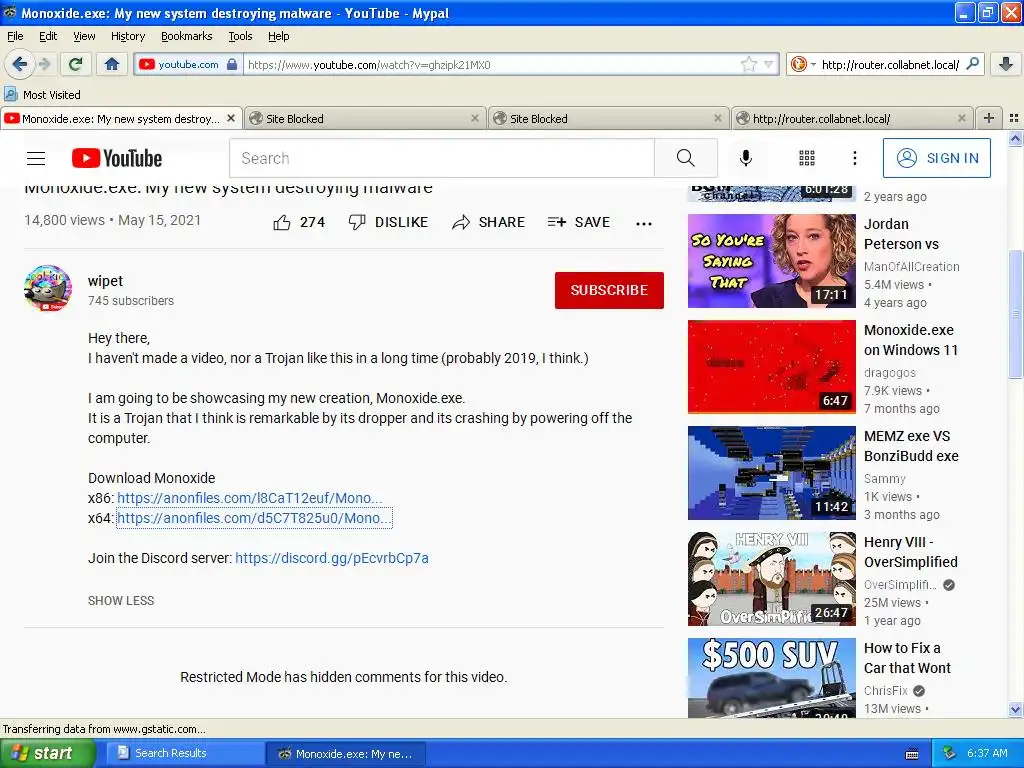Open a new tab with plus button

[989, 118]
